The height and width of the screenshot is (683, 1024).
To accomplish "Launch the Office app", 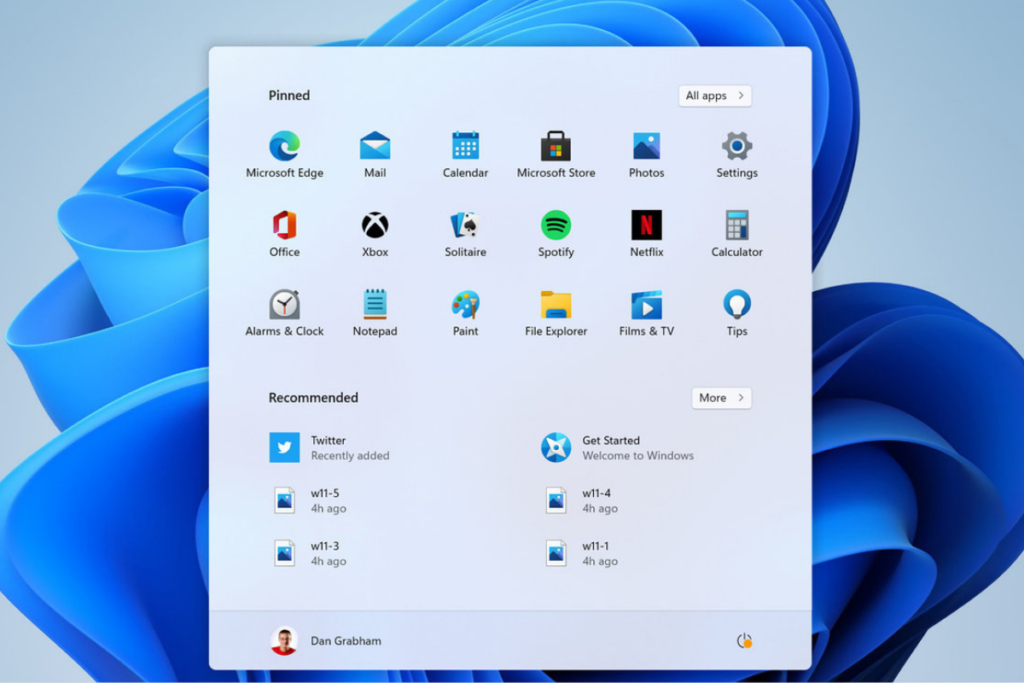I will (284, 234).
